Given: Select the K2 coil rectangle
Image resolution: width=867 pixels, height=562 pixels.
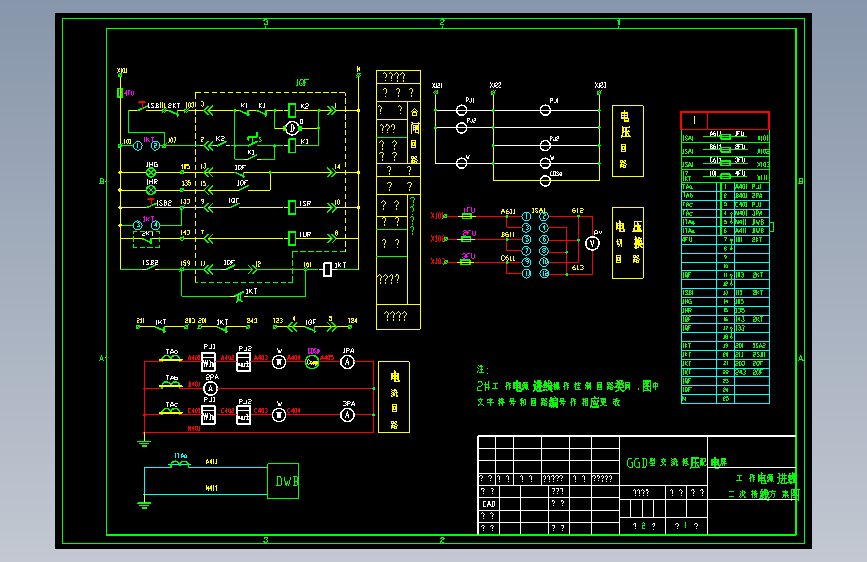Looking at the screenshot, I should (292, 110).
